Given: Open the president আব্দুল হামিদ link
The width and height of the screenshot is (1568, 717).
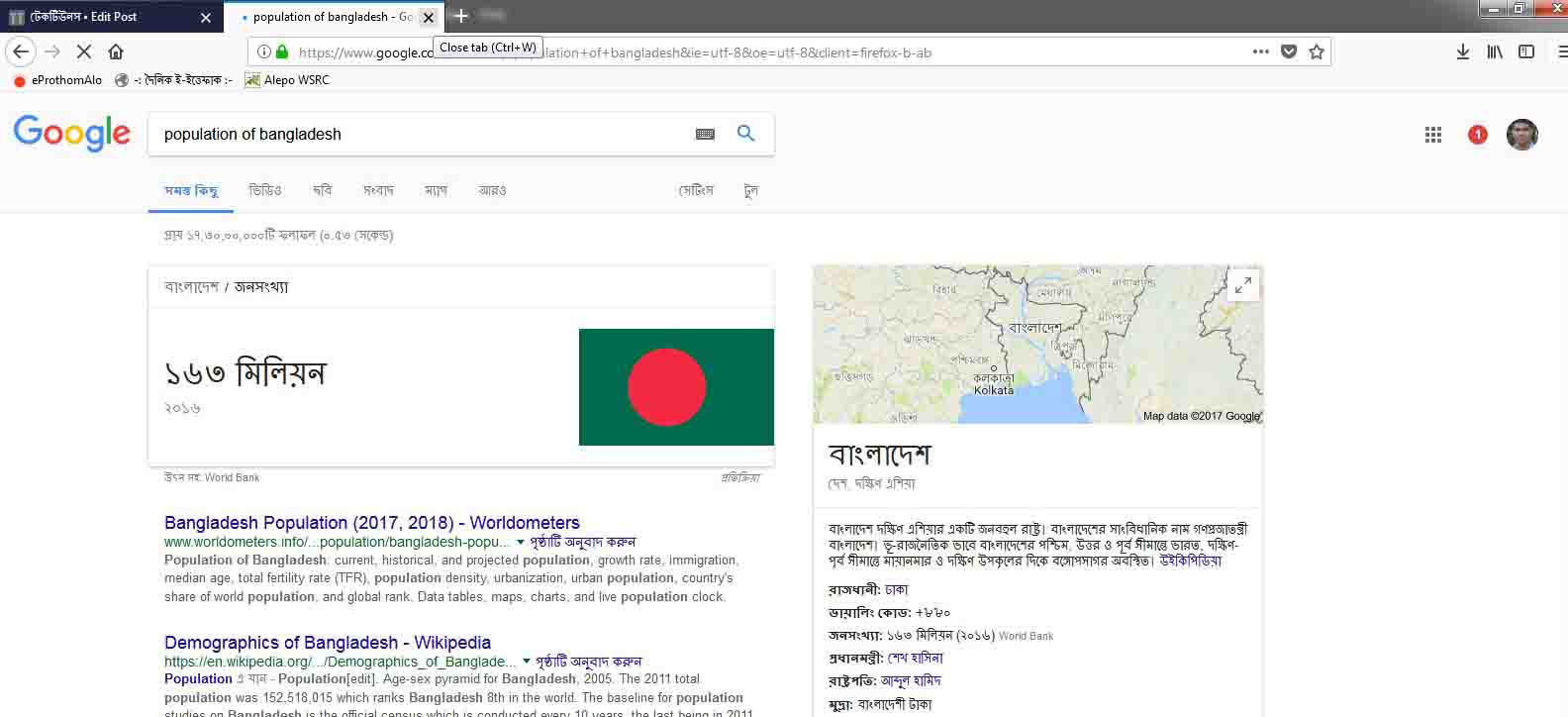Looking at the screenshot, I should tap(911, 680).
